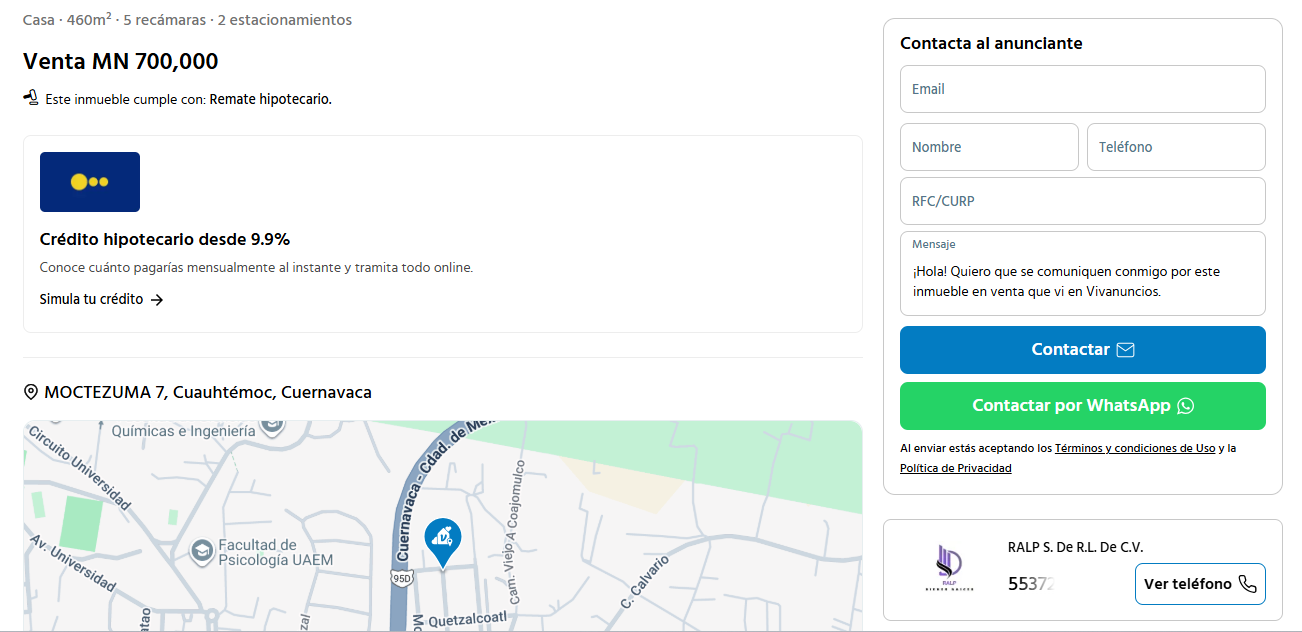Image resolution: width=1302 pixels, height=632 pixels.
Task: Click RALP S. De R.L. De C.V. name
Action: [x=1075, y=547]
